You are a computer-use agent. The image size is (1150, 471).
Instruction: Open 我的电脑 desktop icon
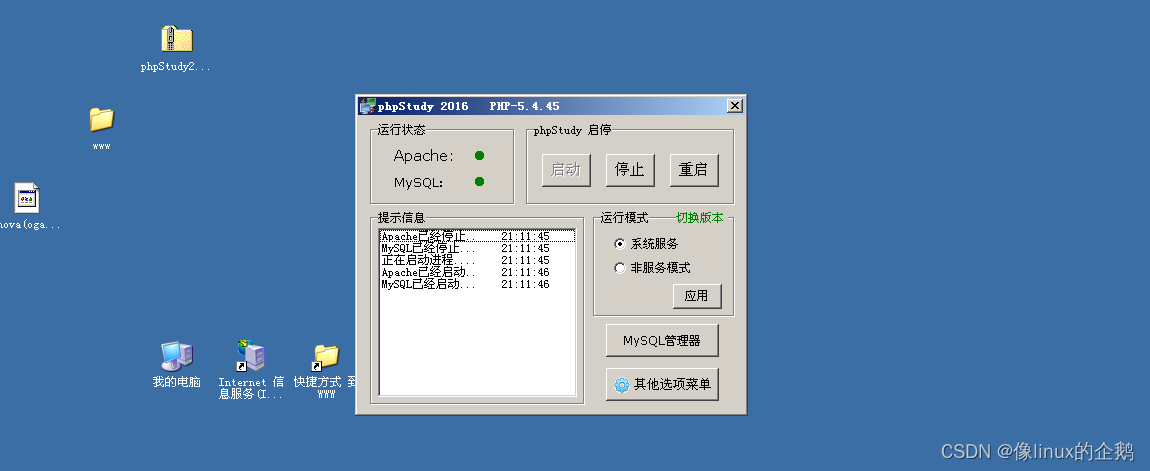[177, 356]
